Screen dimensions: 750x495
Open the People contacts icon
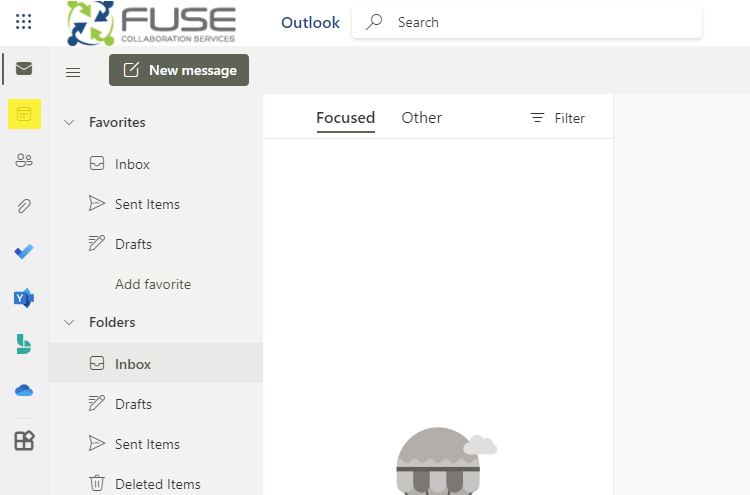[24, 160]
